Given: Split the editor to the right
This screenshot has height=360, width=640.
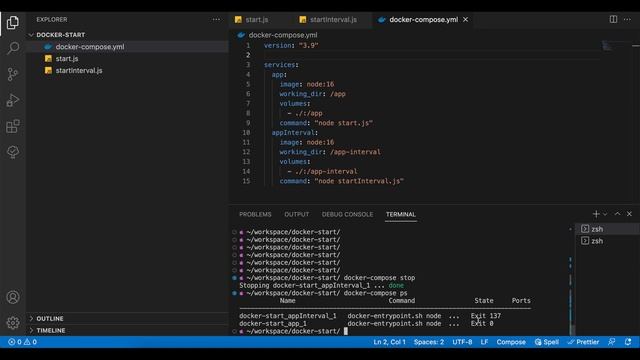Looking at the screenshot, I should tap(613, 19).
